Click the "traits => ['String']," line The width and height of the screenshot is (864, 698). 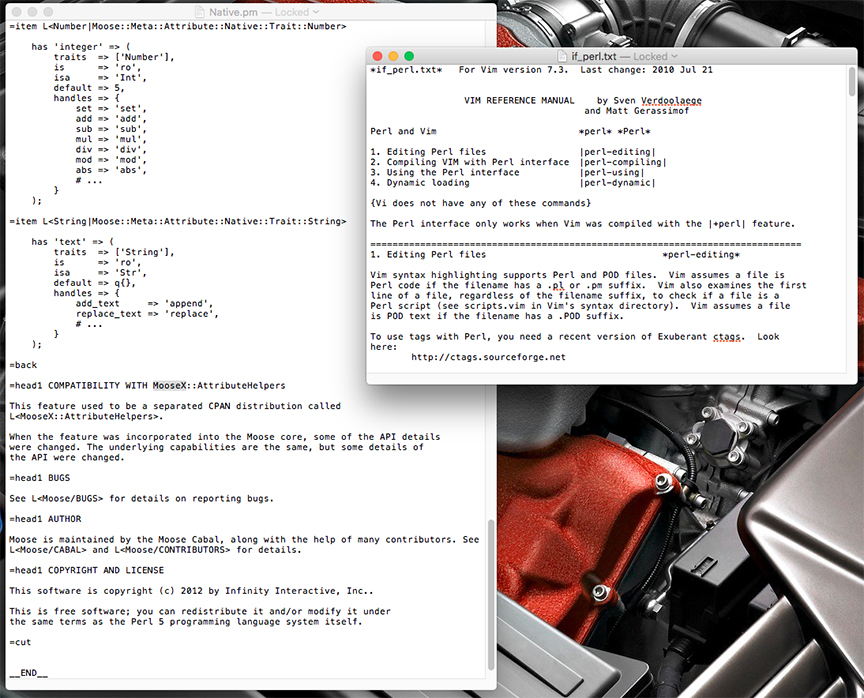coord(114,252)
